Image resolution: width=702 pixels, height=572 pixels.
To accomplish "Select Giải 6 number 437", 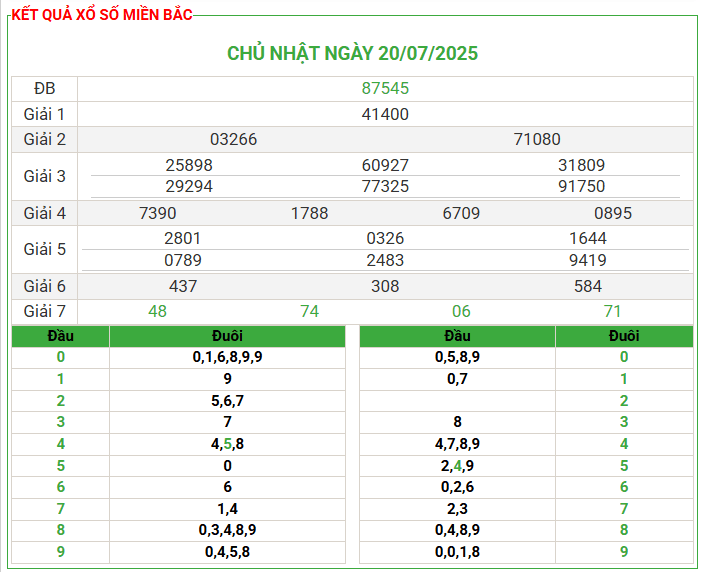I will 183,286.
